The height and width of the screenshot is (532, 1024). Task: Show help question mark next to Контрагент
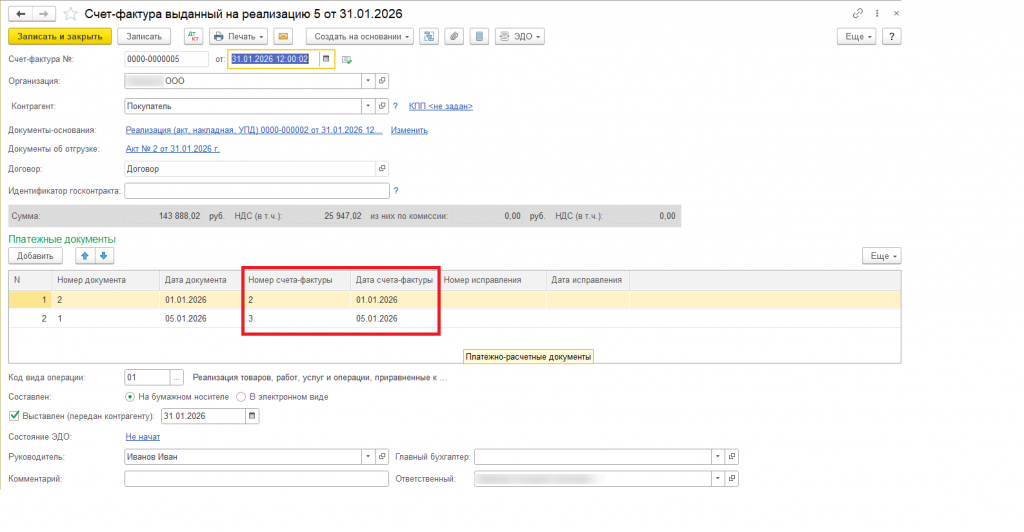pyautogui.click(x=395, y=106)
